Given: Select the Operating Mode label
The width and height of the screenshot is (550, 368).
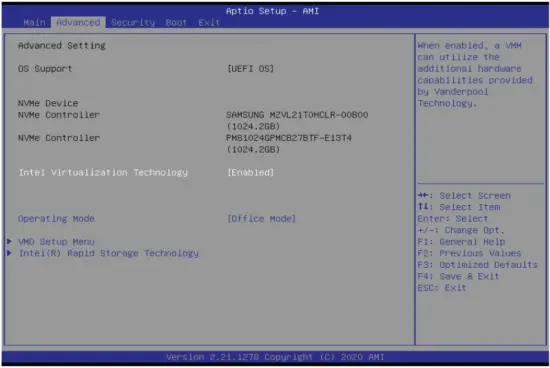Looking at the screenshot, I should tap(56, 219).
